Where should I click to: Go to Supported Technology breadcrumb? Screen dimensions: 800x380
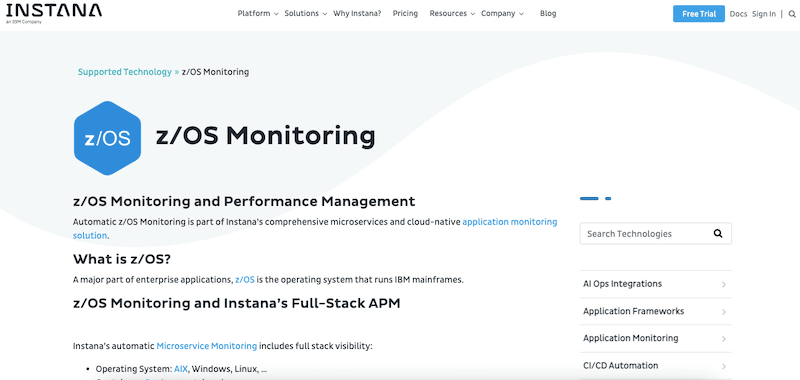[x=124, y=72]
